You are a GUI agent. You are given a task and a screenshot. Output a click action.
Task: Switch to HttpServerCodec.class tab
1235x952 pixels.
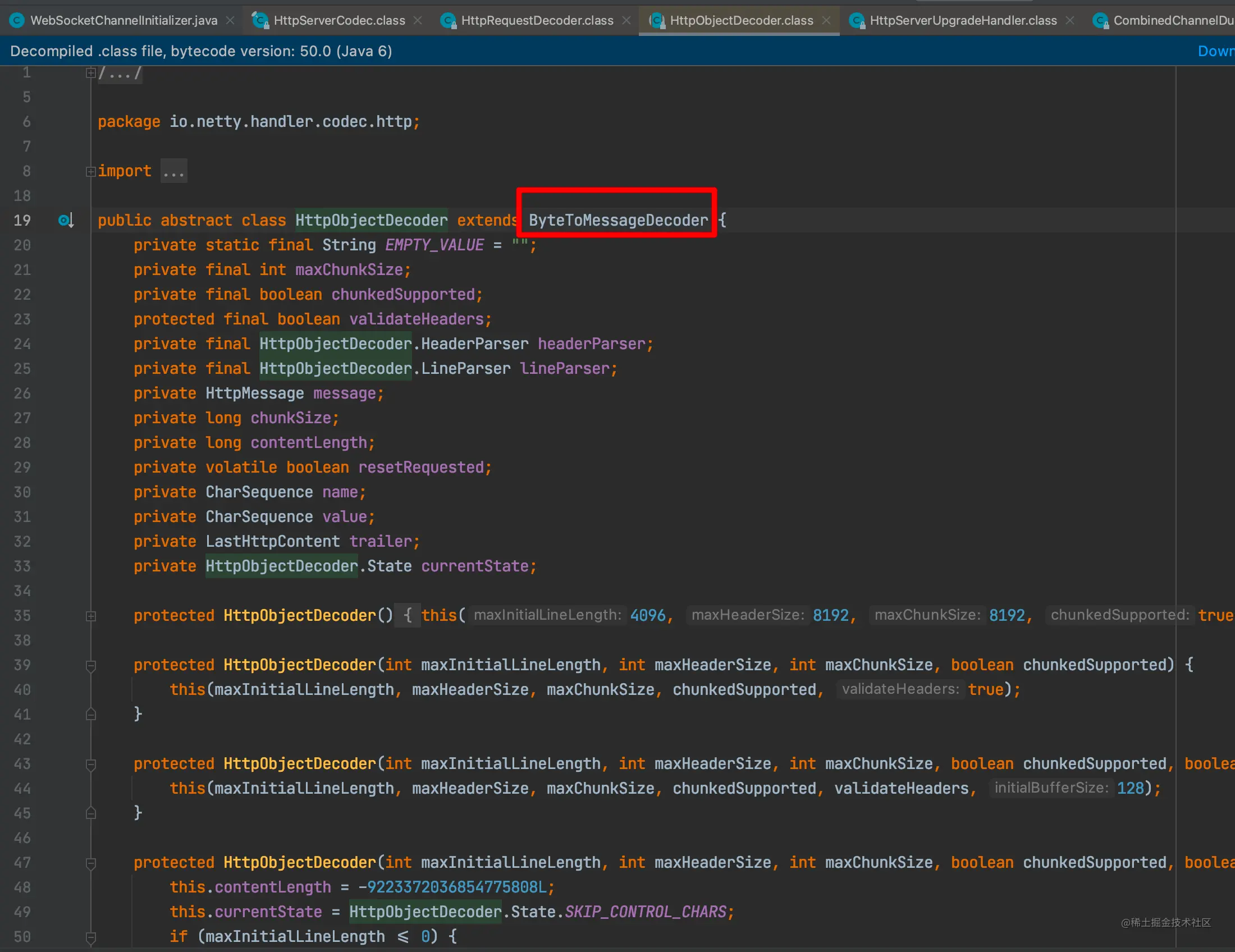click(x=339, y=20)
